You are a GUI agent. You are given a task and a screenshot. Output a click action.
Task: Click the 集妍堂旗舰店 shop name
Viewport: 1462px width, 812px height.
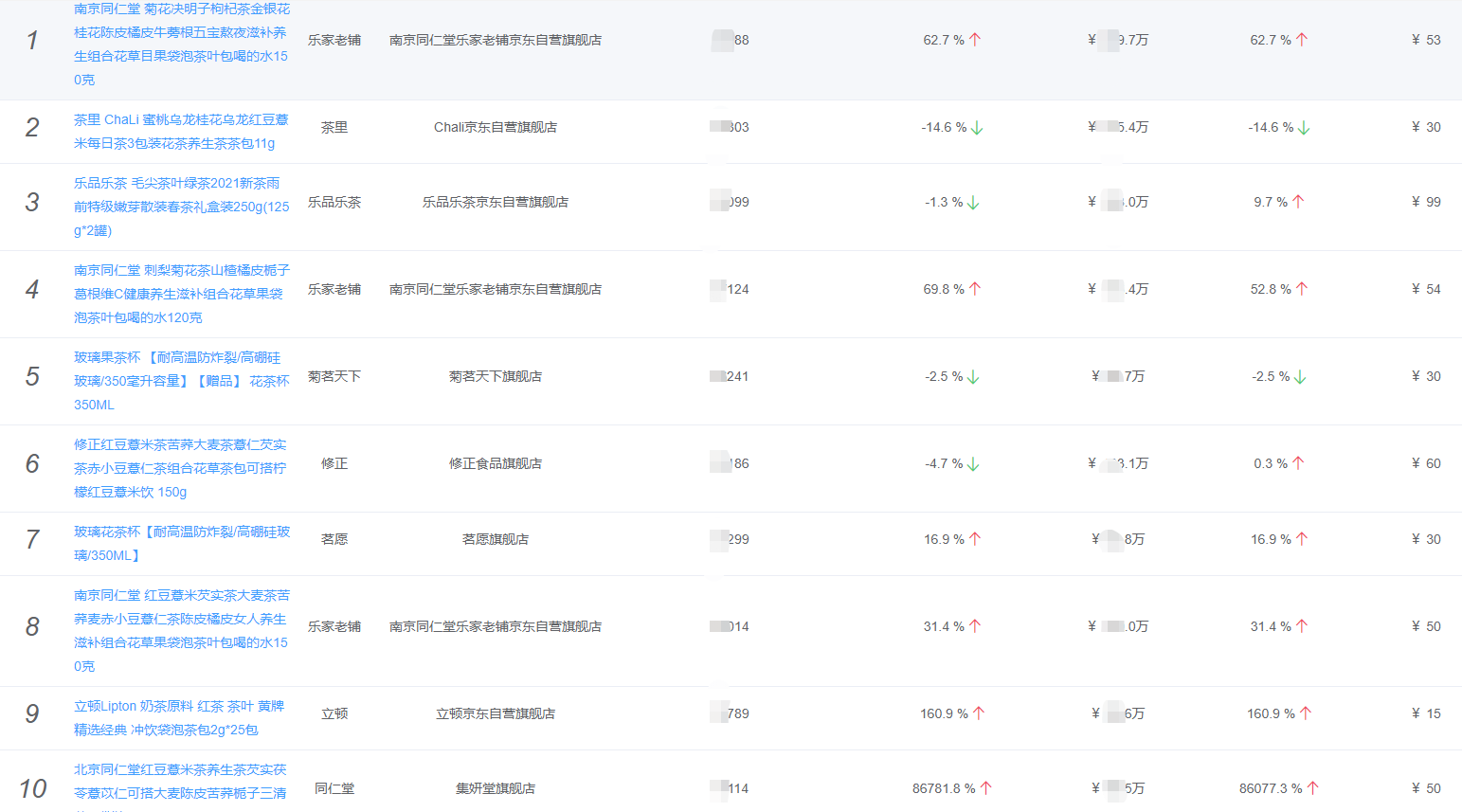point(496,788)
